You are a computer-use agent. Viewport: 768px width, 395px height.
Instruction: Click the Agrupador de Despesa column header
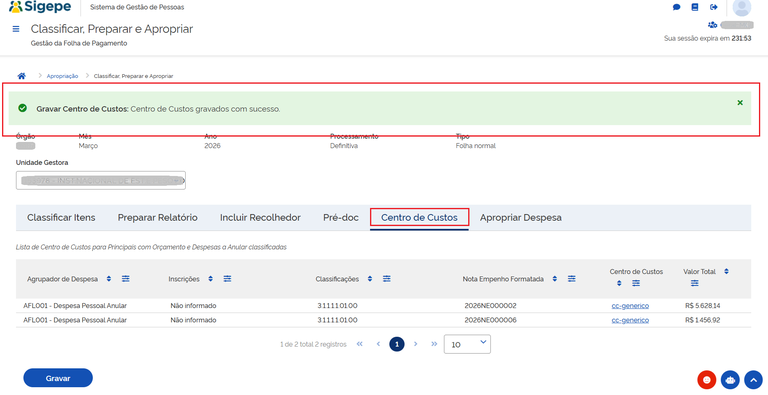[x=62, y=279]
